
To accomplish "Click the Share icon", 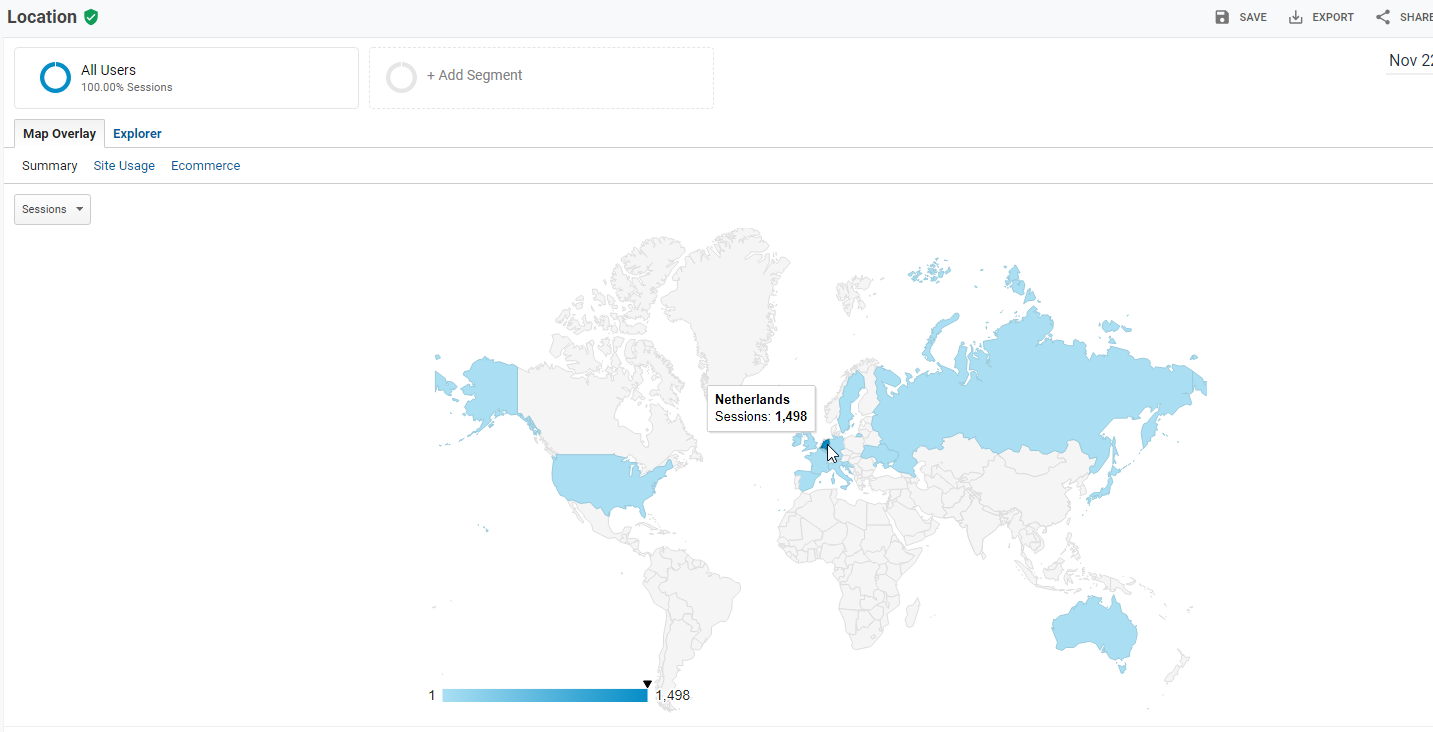I will [1383, 17].
